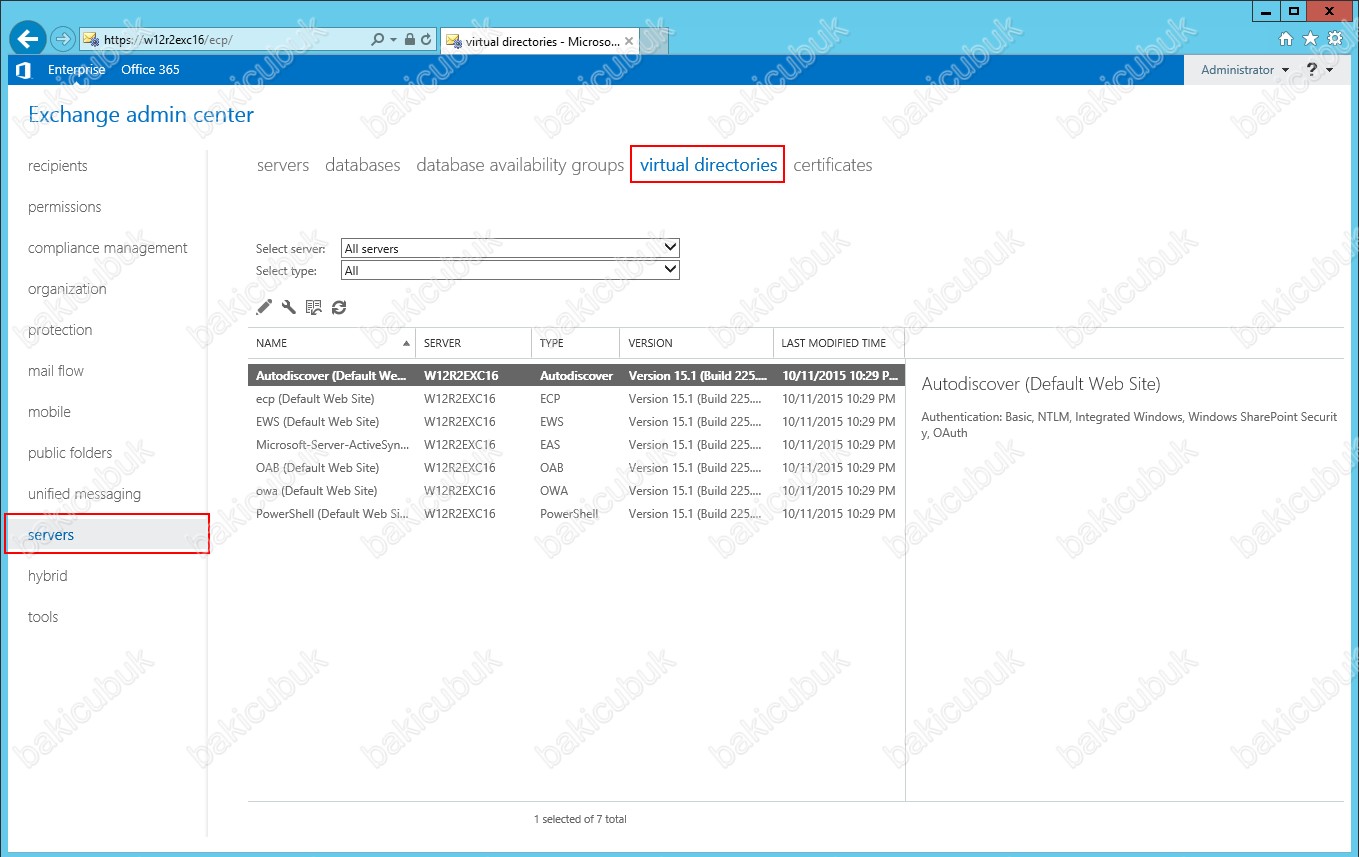Screen dimensions: 1359x857
Task: Open protection in the left navigation
Action: [x=60, y=330]
